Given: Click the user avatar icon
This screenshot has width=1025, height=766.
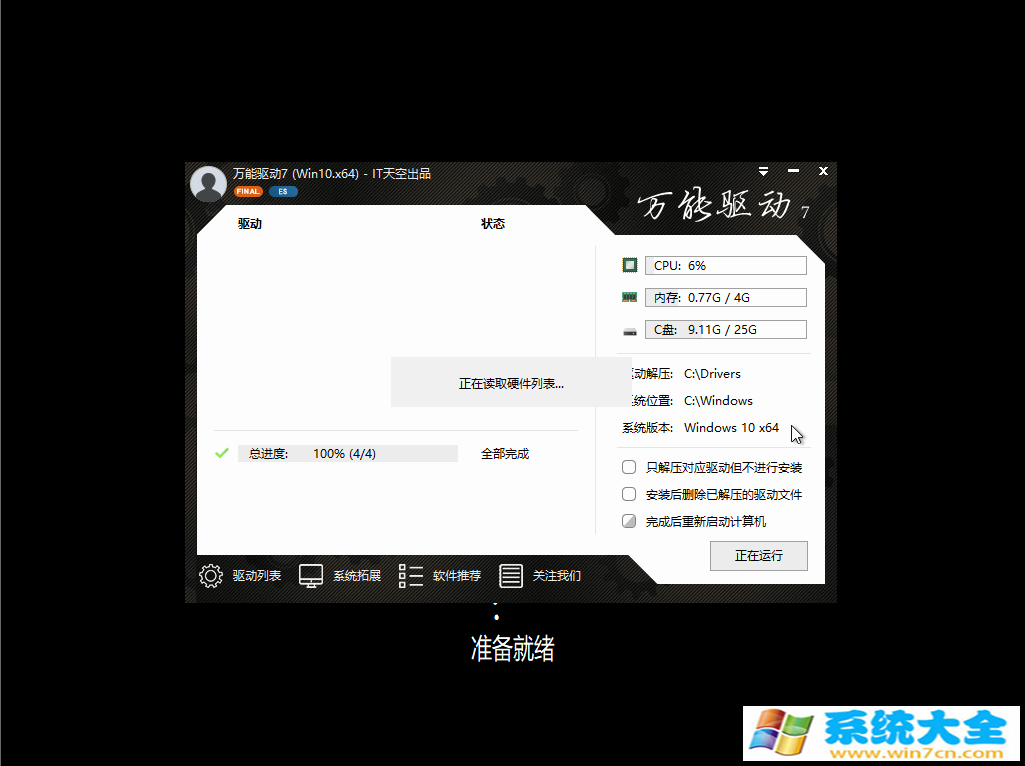Looking at the screenshot, I should tap(209, 184).
